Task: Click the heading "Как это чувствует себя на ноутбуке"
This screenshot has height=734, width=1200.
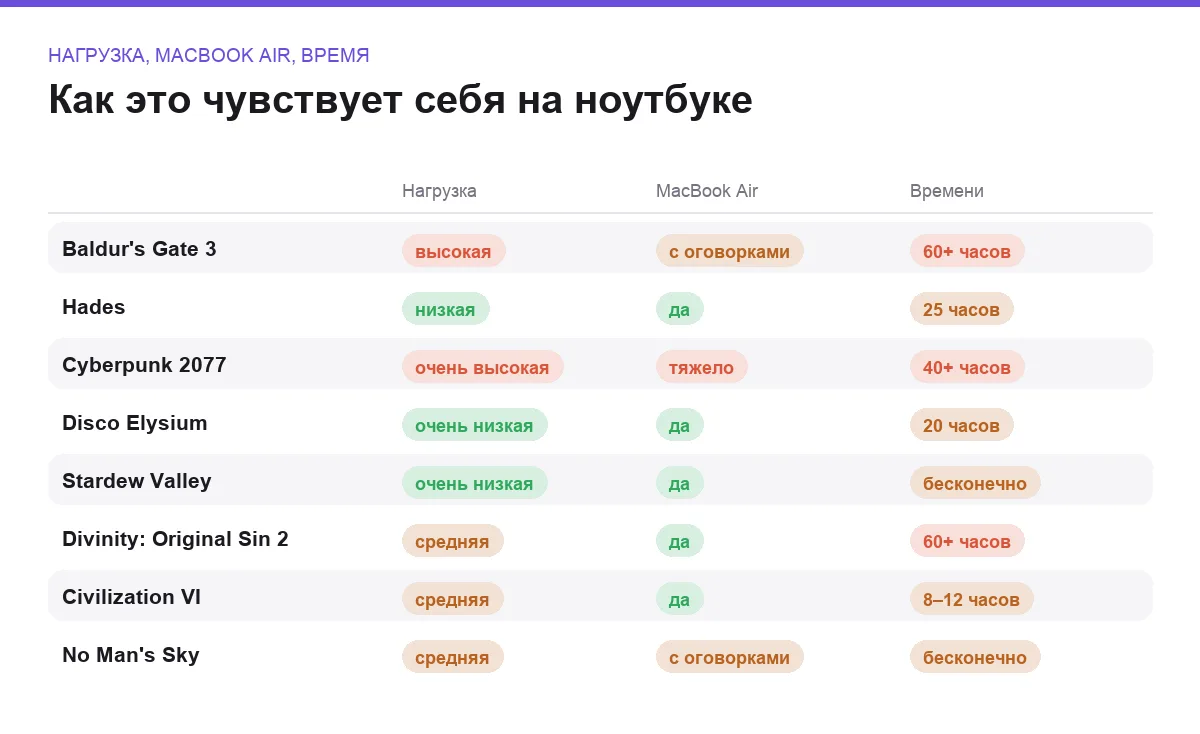Action: [x=400, y=100]
